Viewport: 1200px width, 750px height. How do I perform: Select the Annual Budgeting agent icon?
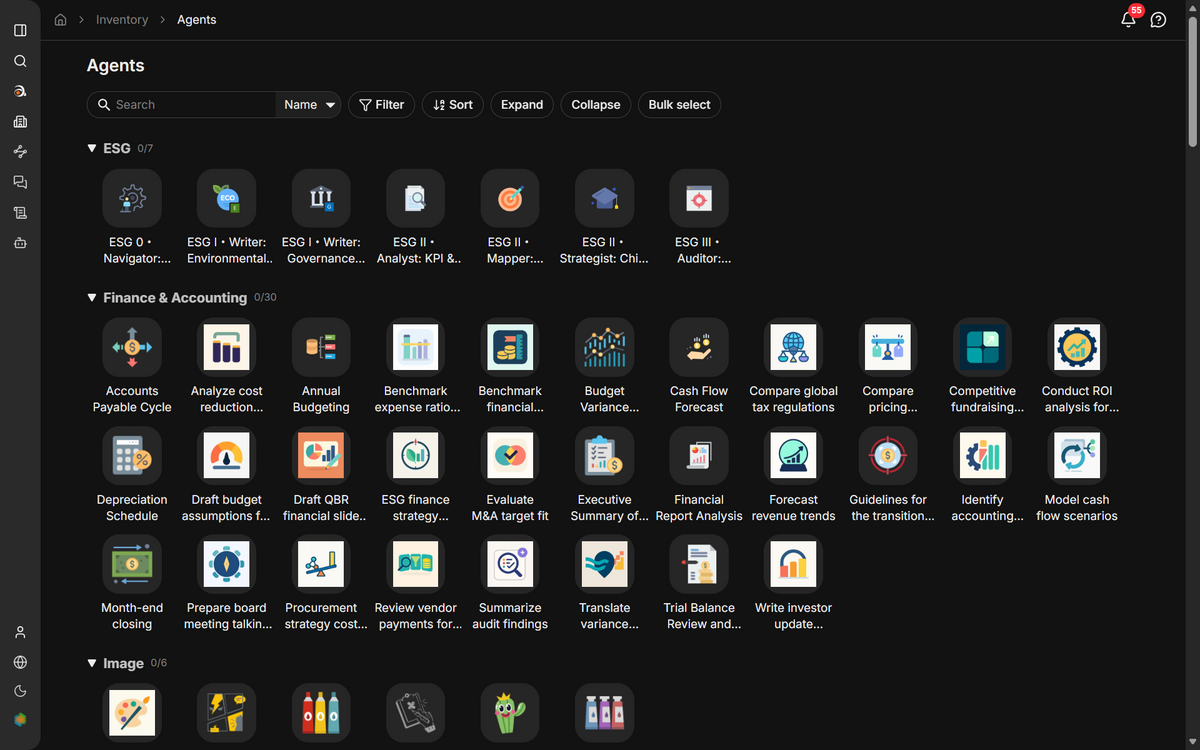click(x=321, y=347)
